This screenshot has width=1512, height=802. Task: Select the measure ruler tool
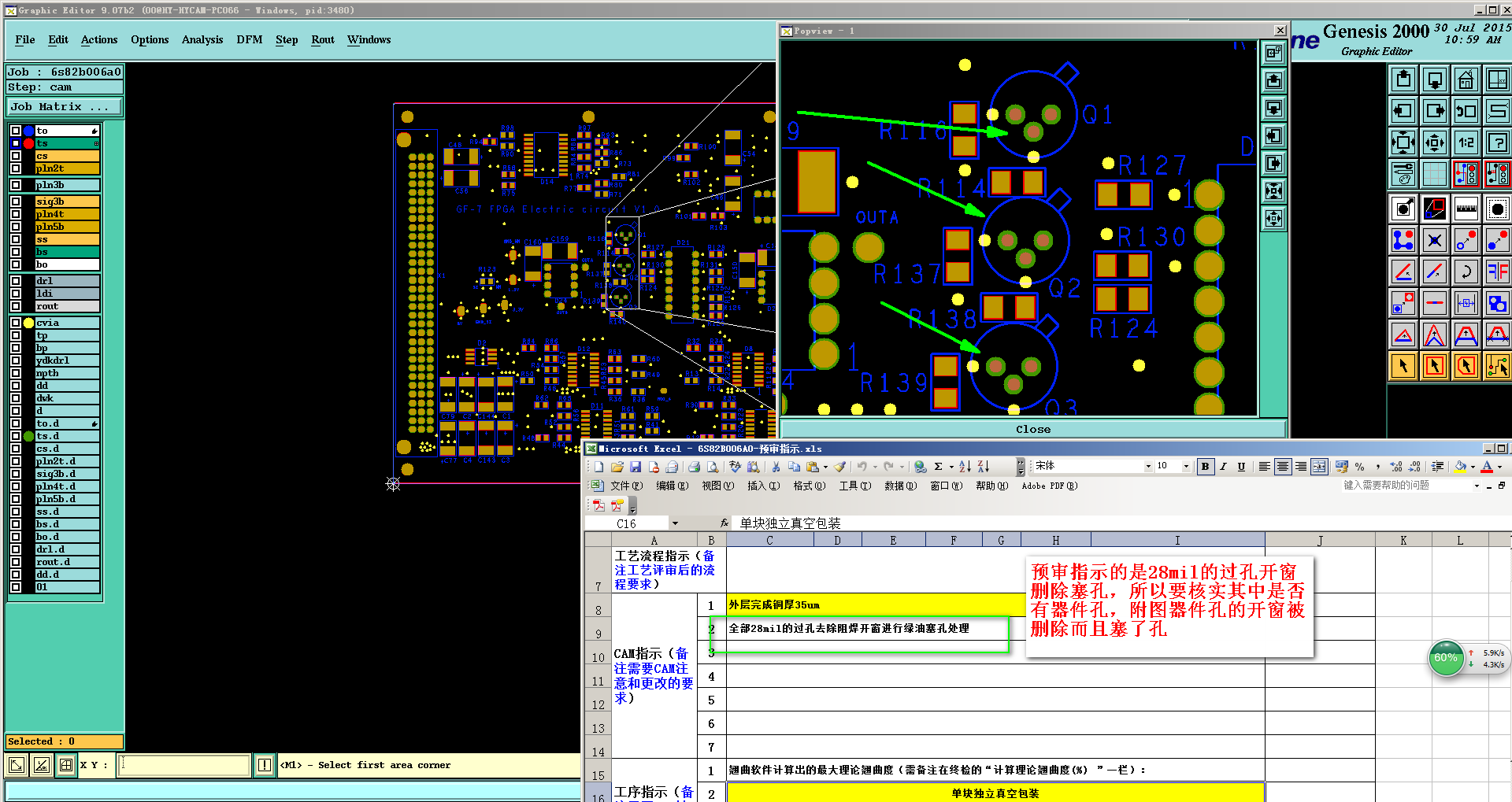tap(1466, 209)
